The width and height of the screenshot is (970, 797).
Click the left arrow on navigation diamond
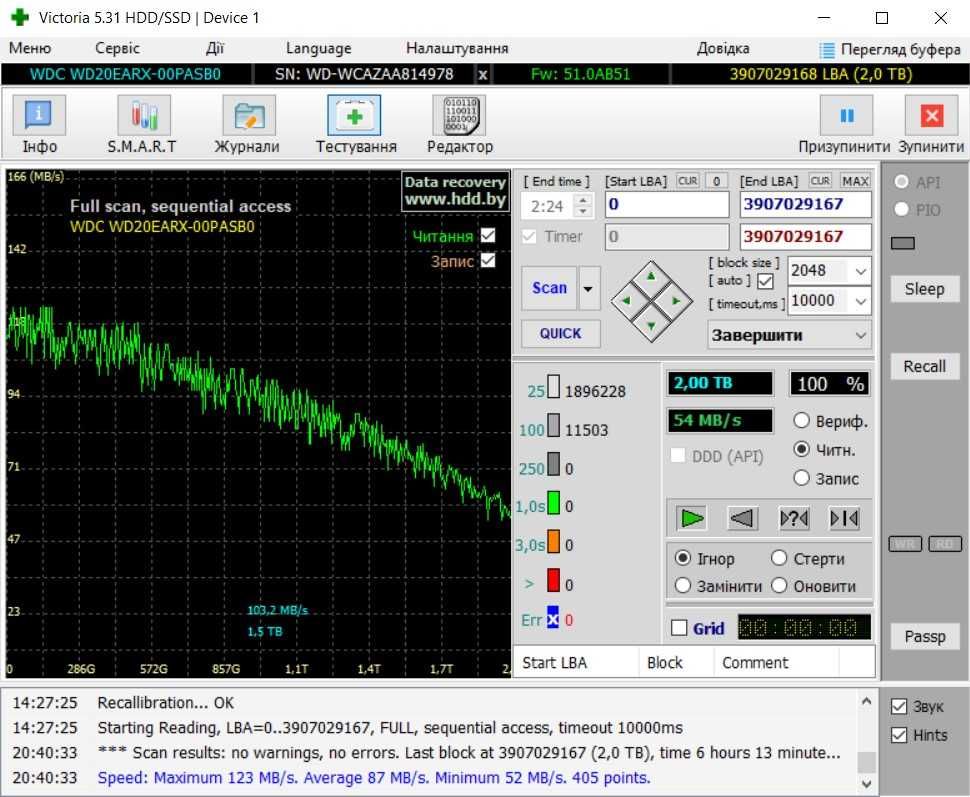(626, 301)
